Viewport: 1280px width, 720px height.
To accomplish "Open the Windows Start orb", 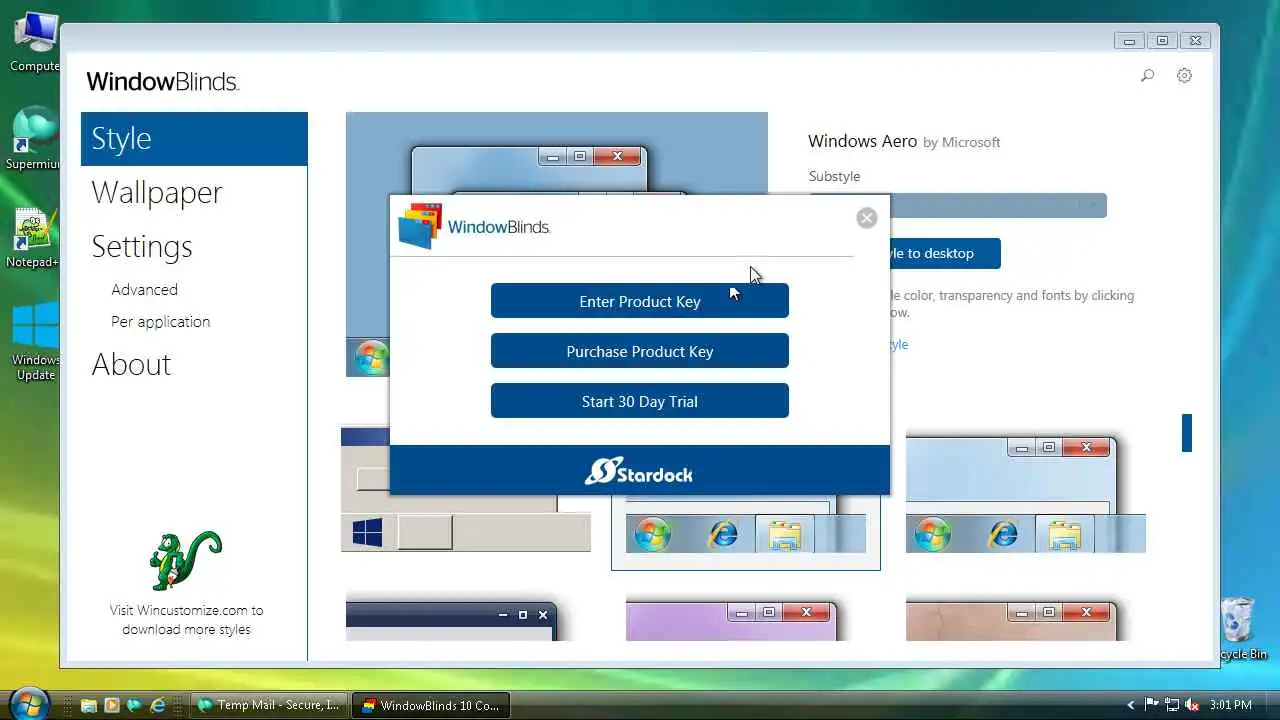I will (27, 703).
